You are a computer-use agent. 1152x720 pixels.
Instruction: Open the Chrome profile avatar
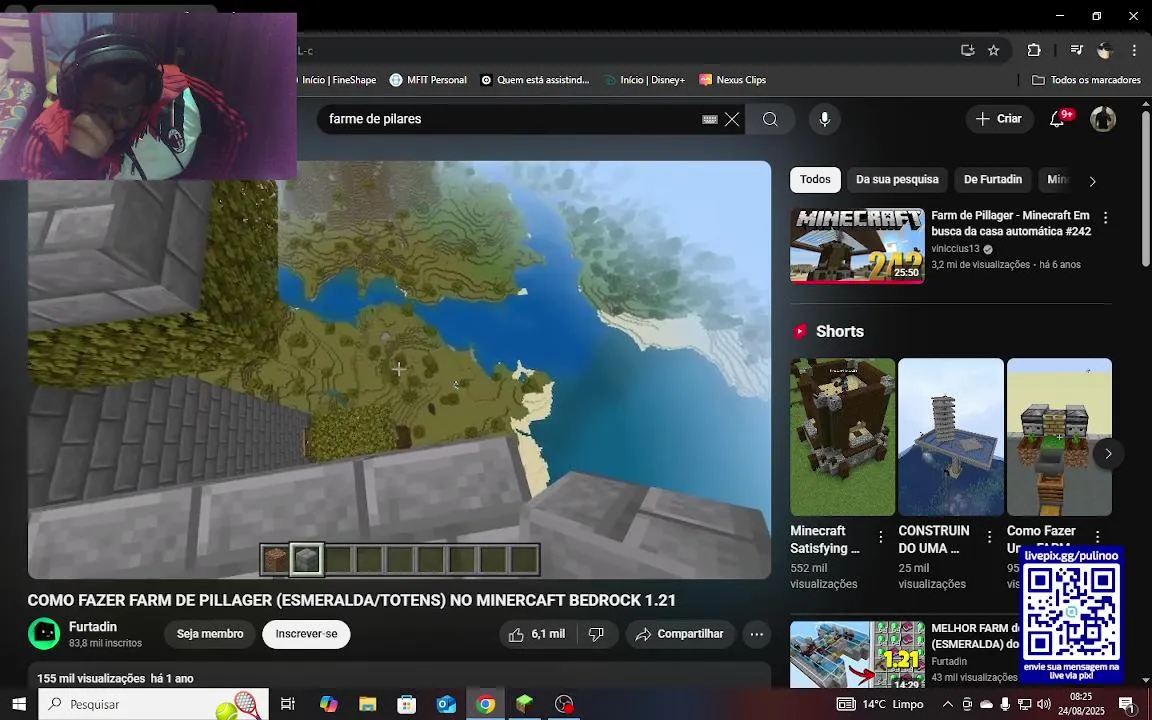[1105, 50]
